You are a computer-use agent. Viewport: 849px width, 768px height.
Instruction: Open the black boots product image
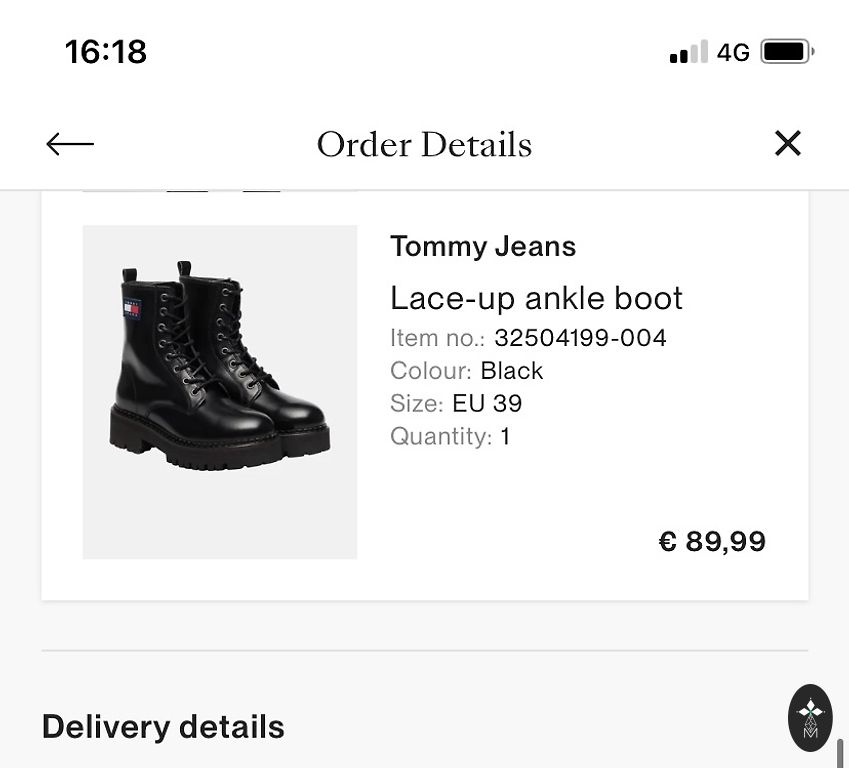tap(220, 391)
